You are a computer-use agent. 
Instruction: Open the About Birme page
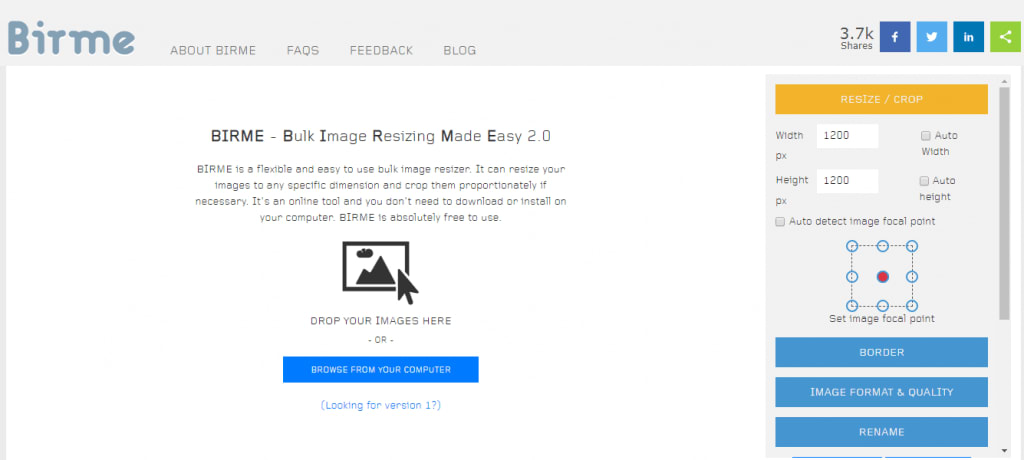click(x=213, y=50)
